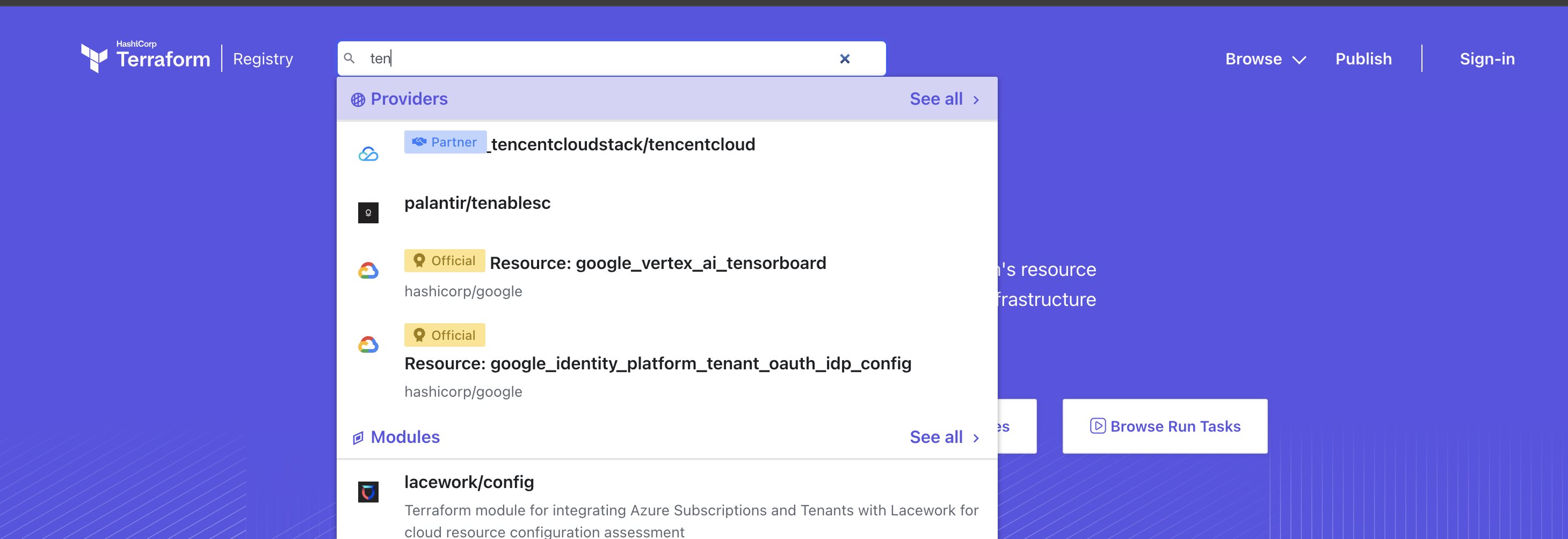Click hashicorp/google under tenant_oauth_idp_config
Viewport: 1568px width, 539px height.
pyautogui.click(x=463, y=392)
